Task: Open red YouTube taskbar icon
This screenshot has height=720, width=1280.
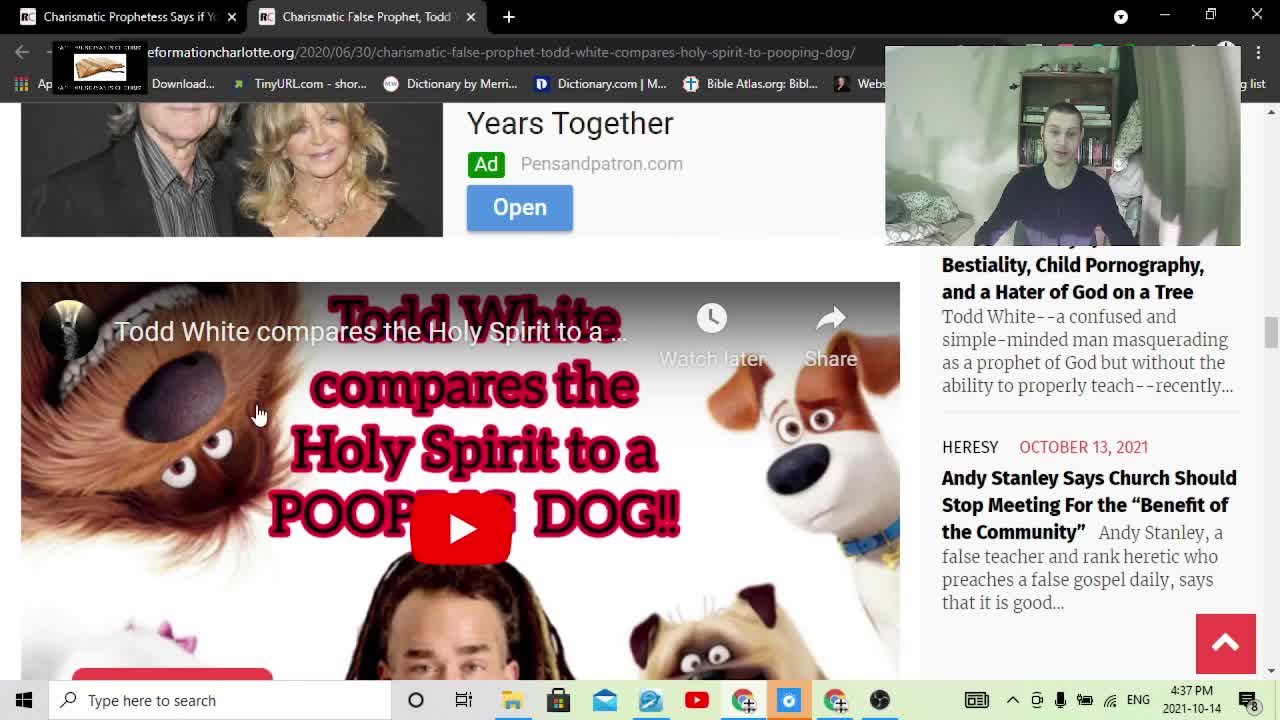Action: [697, 700]
